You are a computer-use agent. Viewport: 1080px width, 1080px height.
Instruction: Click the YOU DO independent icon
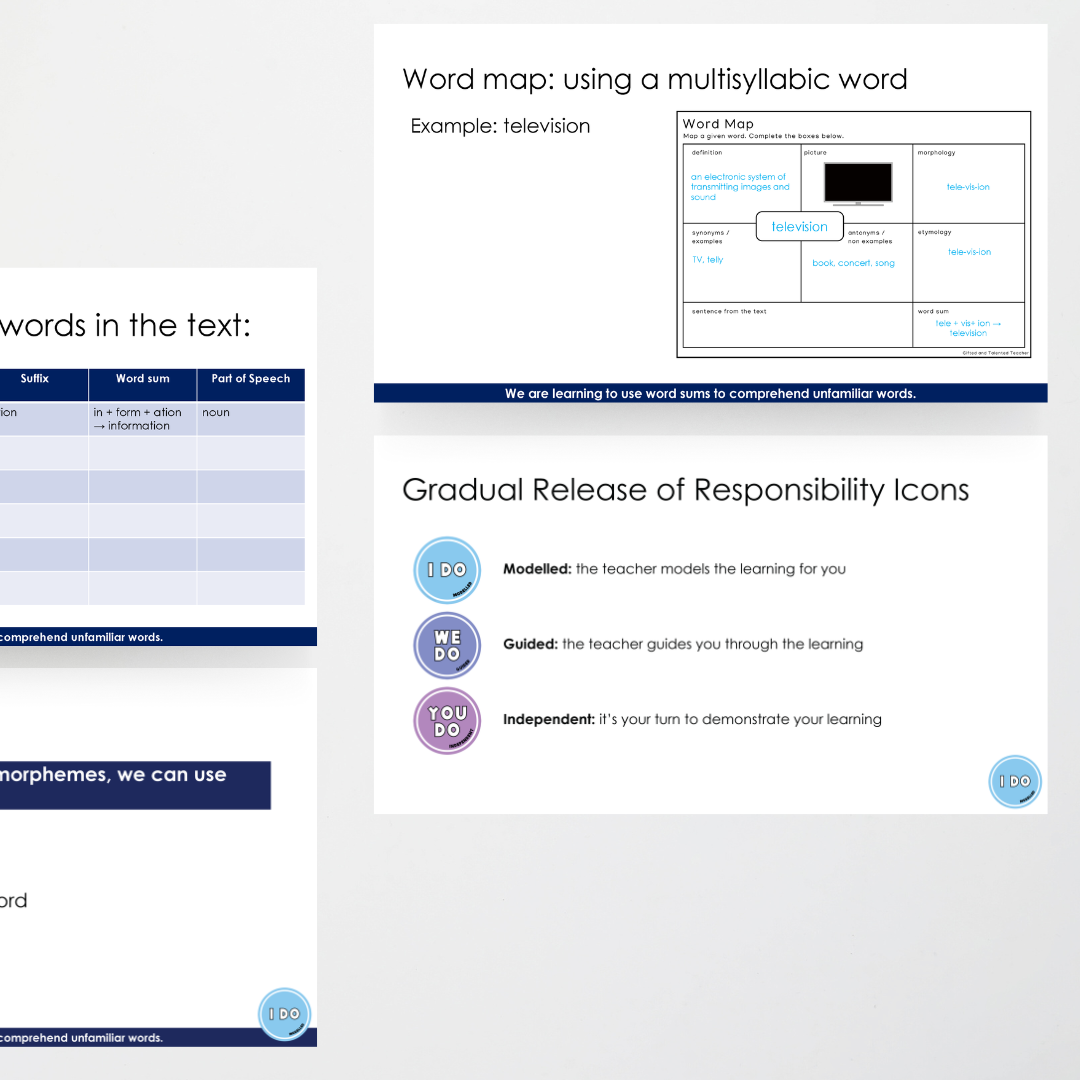point(447,720)
